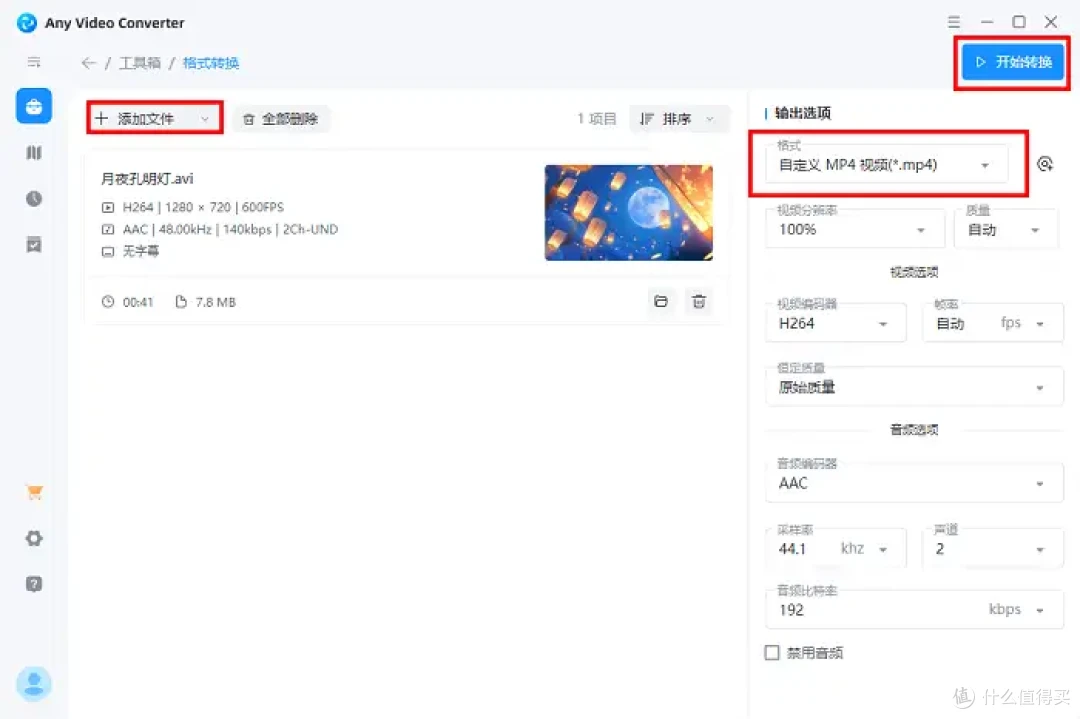Open the video encoder H264 dropdown
Viewport: 1080px width, 719px height.
835,322
